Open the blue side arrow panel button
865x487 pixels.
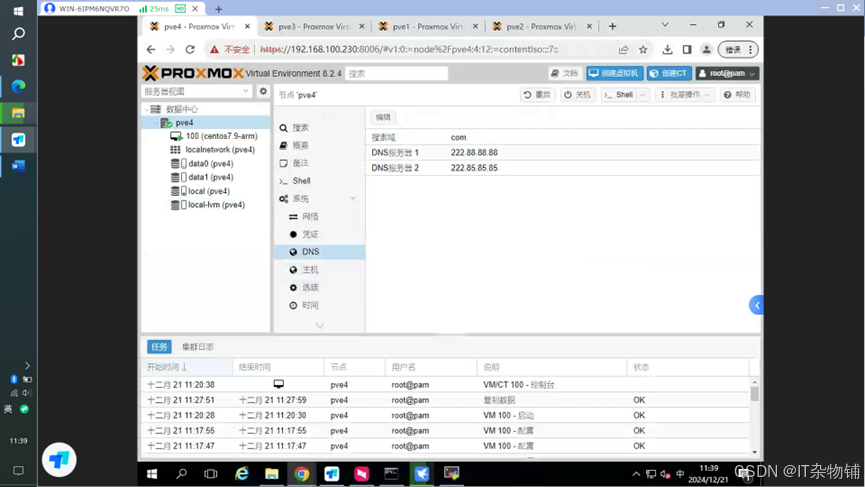click(757, 305)
